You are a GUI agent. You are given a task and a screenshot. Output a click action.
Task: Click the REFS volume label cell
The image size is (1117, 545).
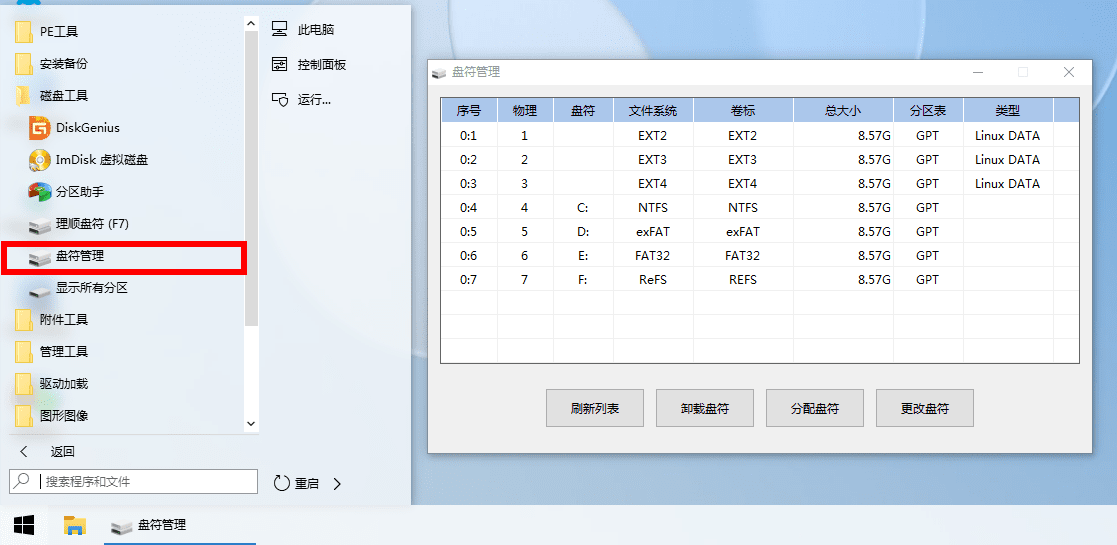click(743, 280)
